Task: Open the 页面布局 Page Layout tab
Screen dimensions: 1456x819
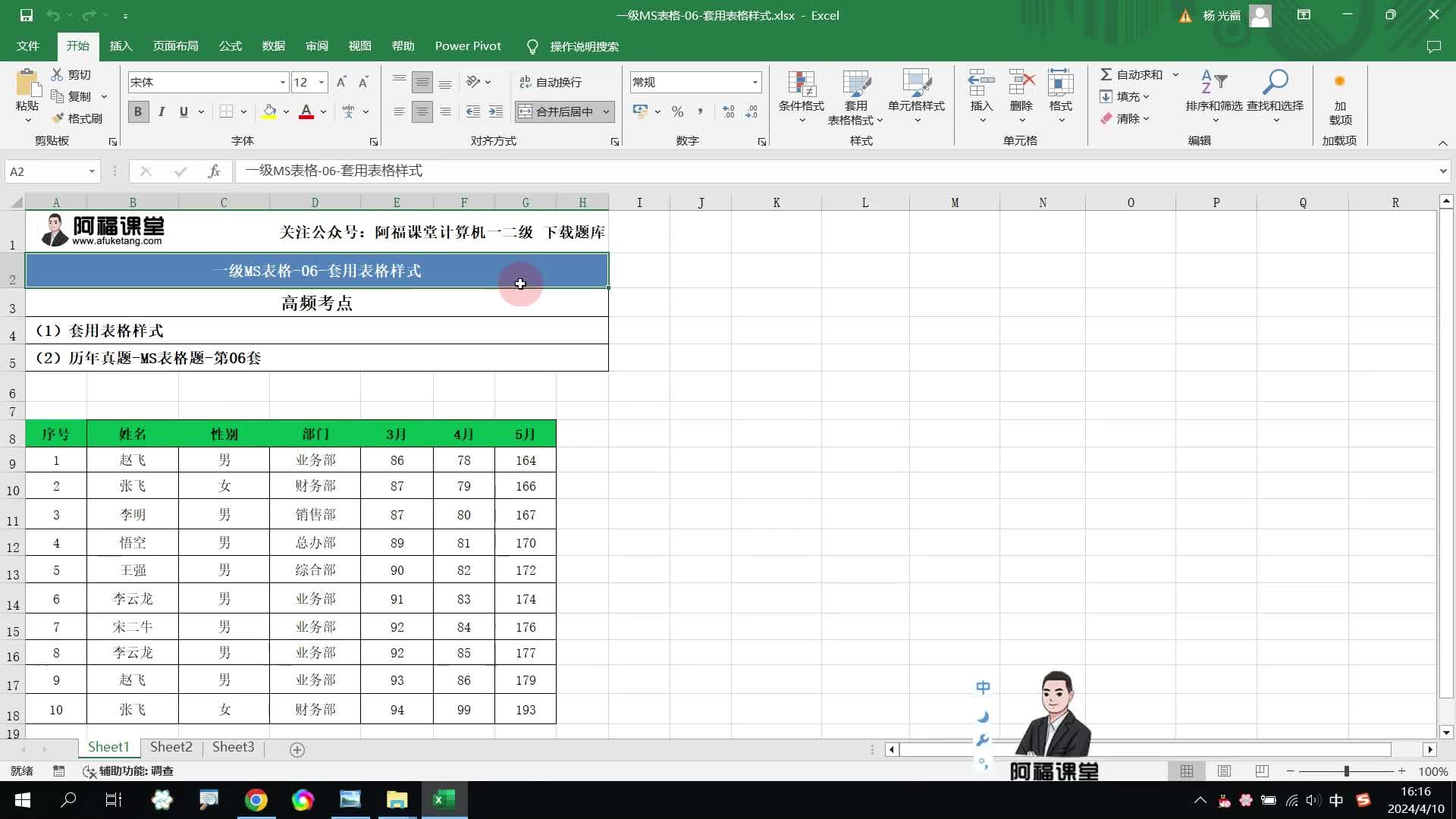Action: pos(175,46)
